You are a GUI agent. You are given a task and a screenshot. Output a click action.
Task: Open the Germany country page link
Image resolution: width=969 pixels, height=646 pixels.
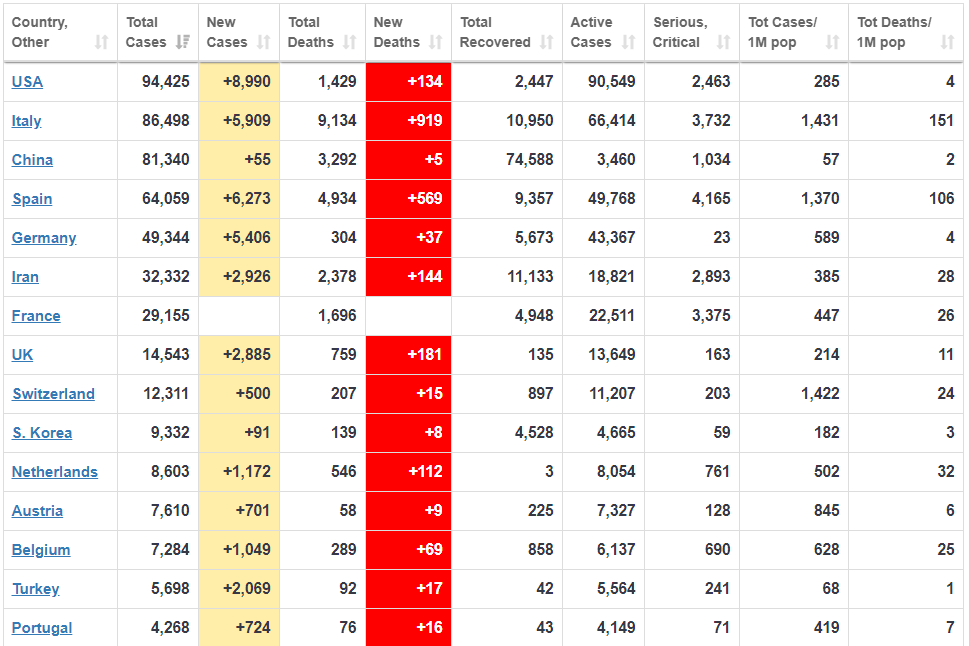click(x=44, y=238)
